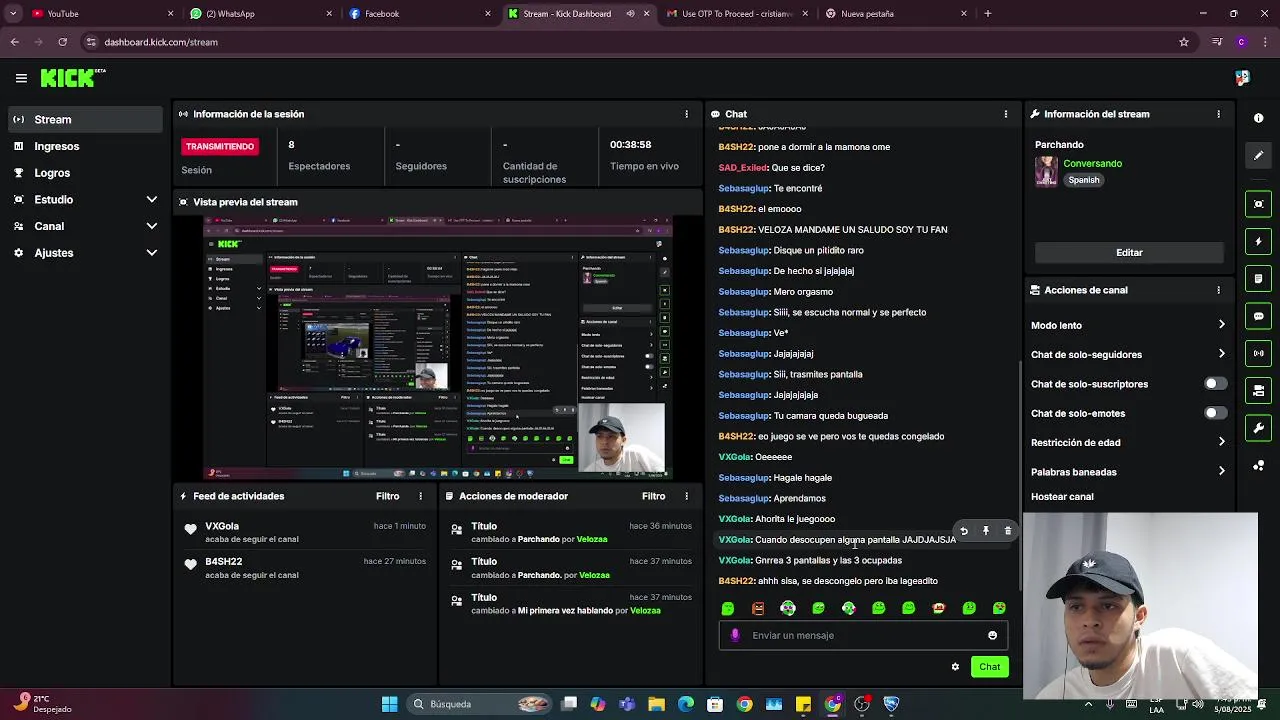Image resolution: width=1280 pixels, height=720 pixels.
Task: Open the info icon in right toolbar
Action: 1258,118
